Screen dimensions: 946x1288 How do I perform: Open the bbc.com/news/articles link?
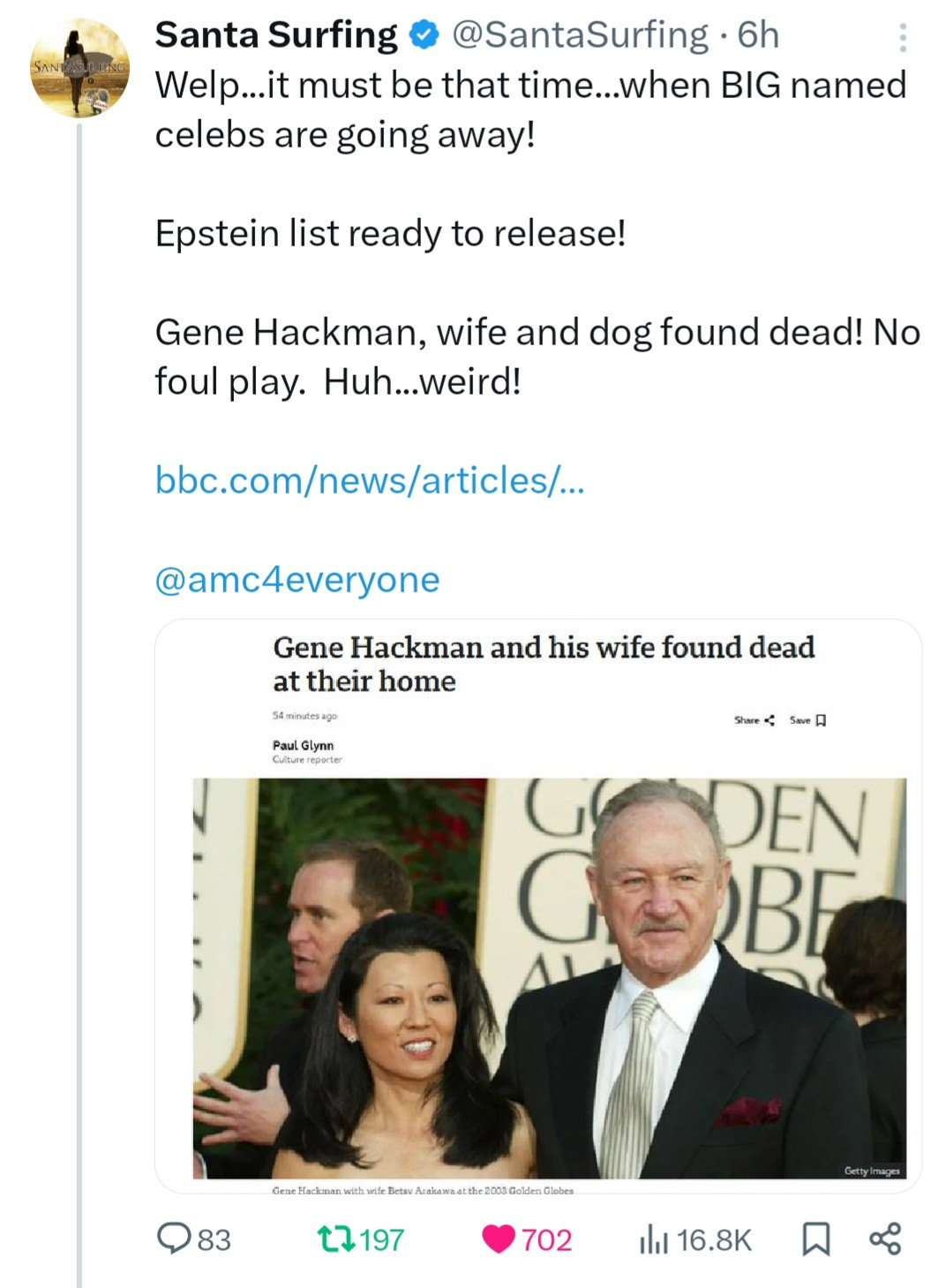tap(369, 480)
